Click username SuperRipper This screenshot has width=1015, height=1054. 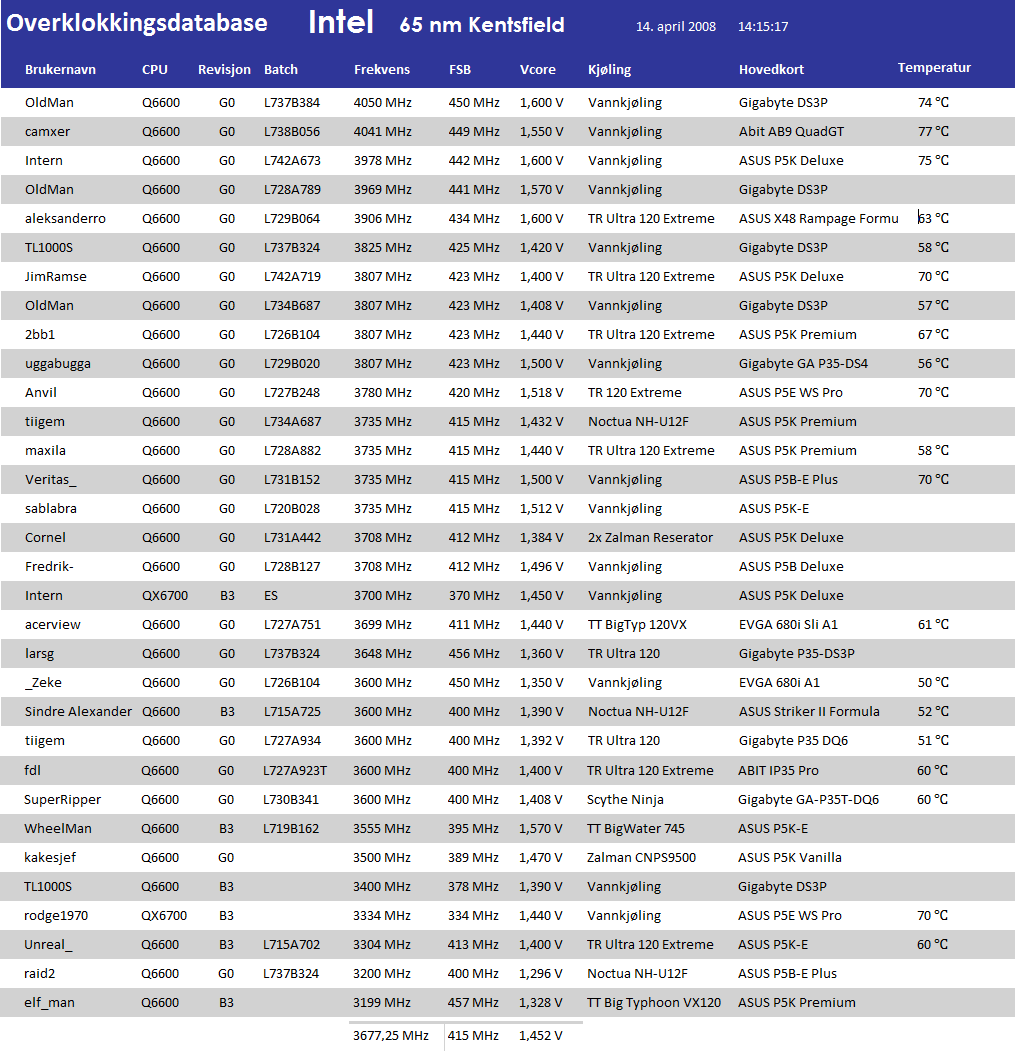coord(63,800)
